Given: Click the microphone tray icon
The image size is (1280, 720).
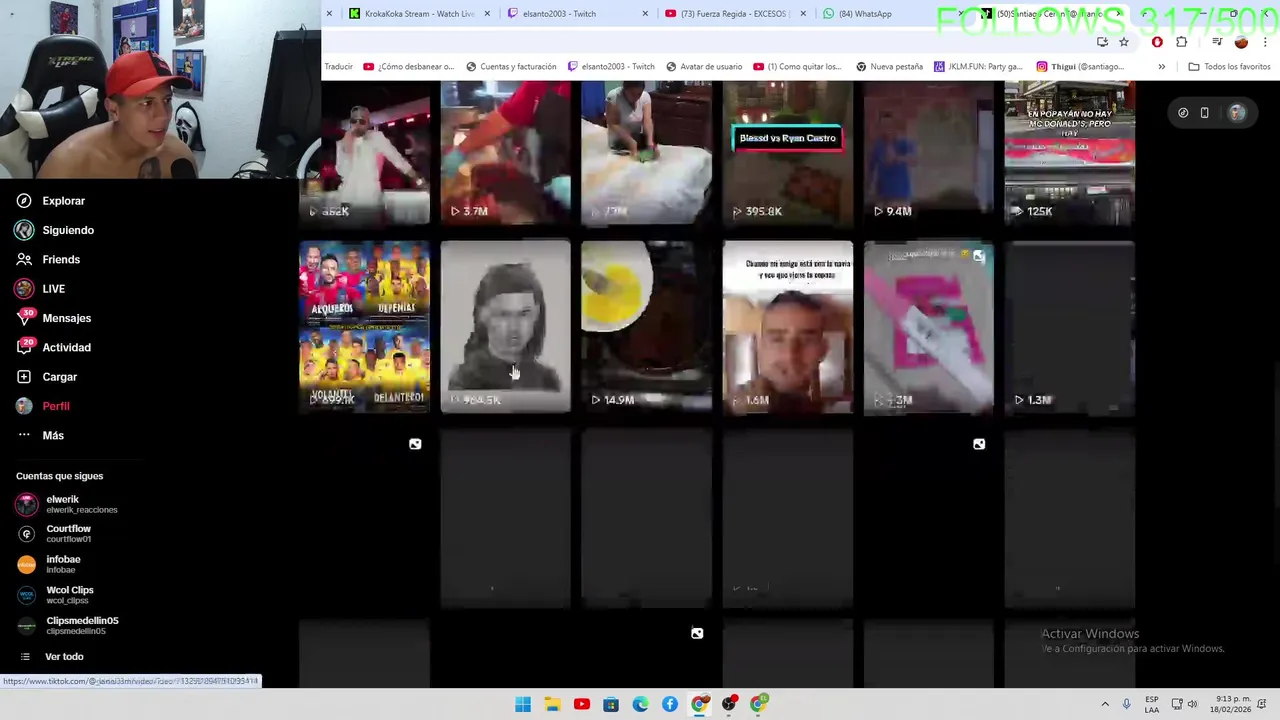Looking at the screenshot, I should 1127,705.
